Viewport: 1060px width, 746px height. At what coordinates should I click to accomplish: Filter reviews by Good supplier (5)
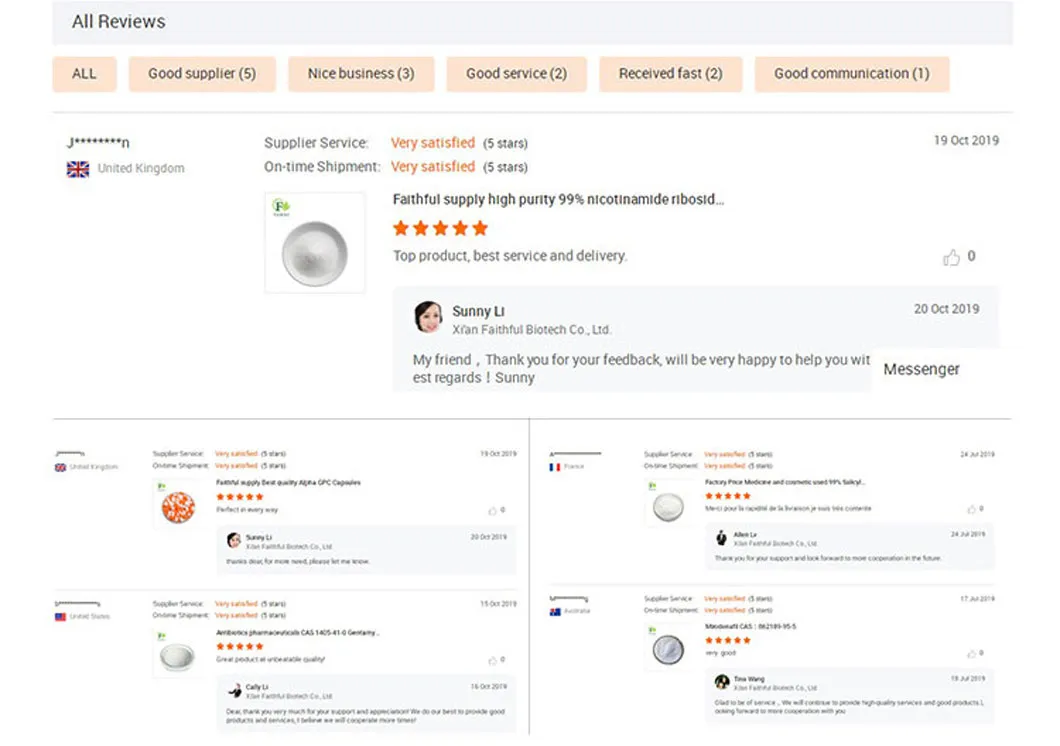[x=202, y=74]
